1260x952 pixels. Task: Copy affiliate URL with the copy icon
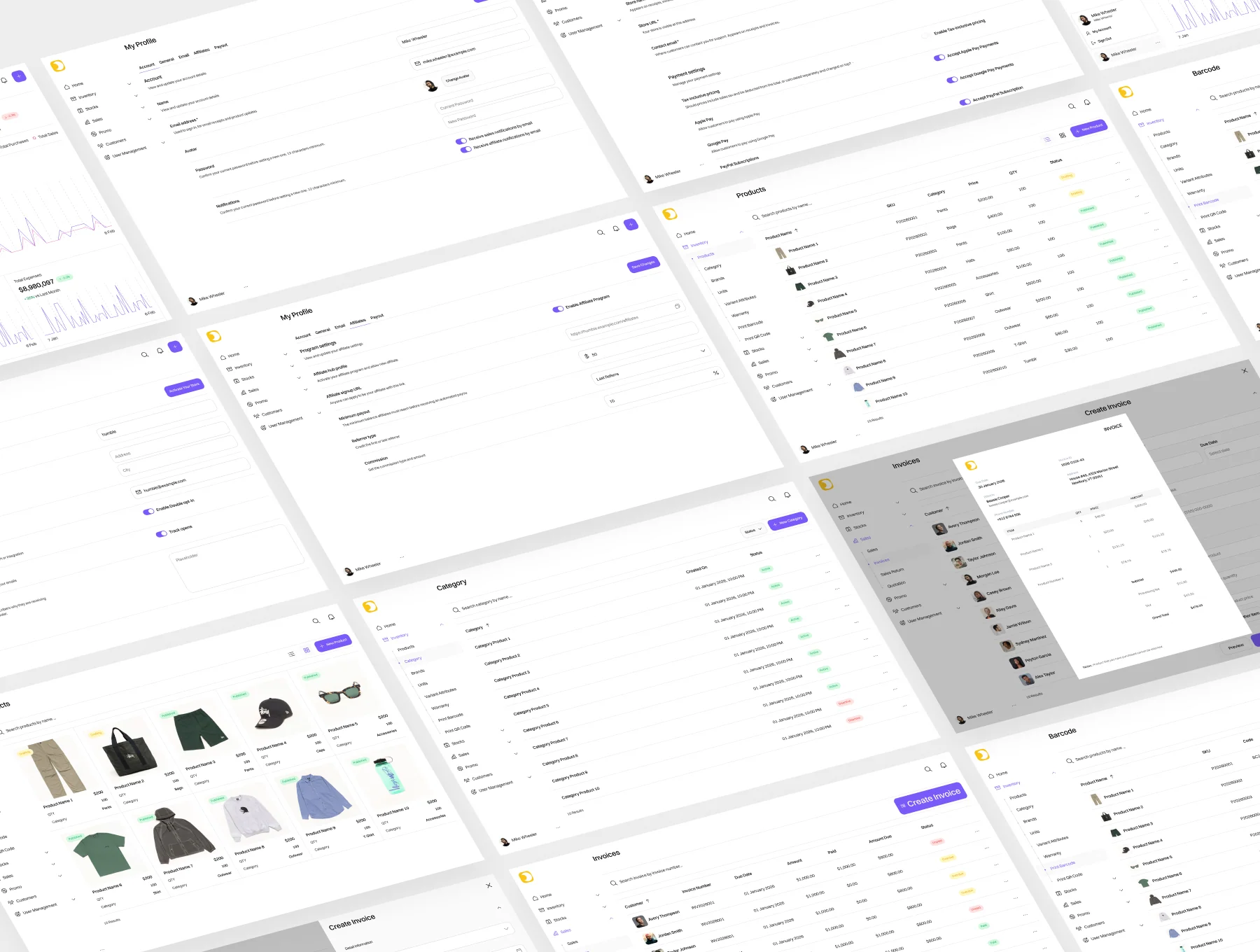pos(677,306)
